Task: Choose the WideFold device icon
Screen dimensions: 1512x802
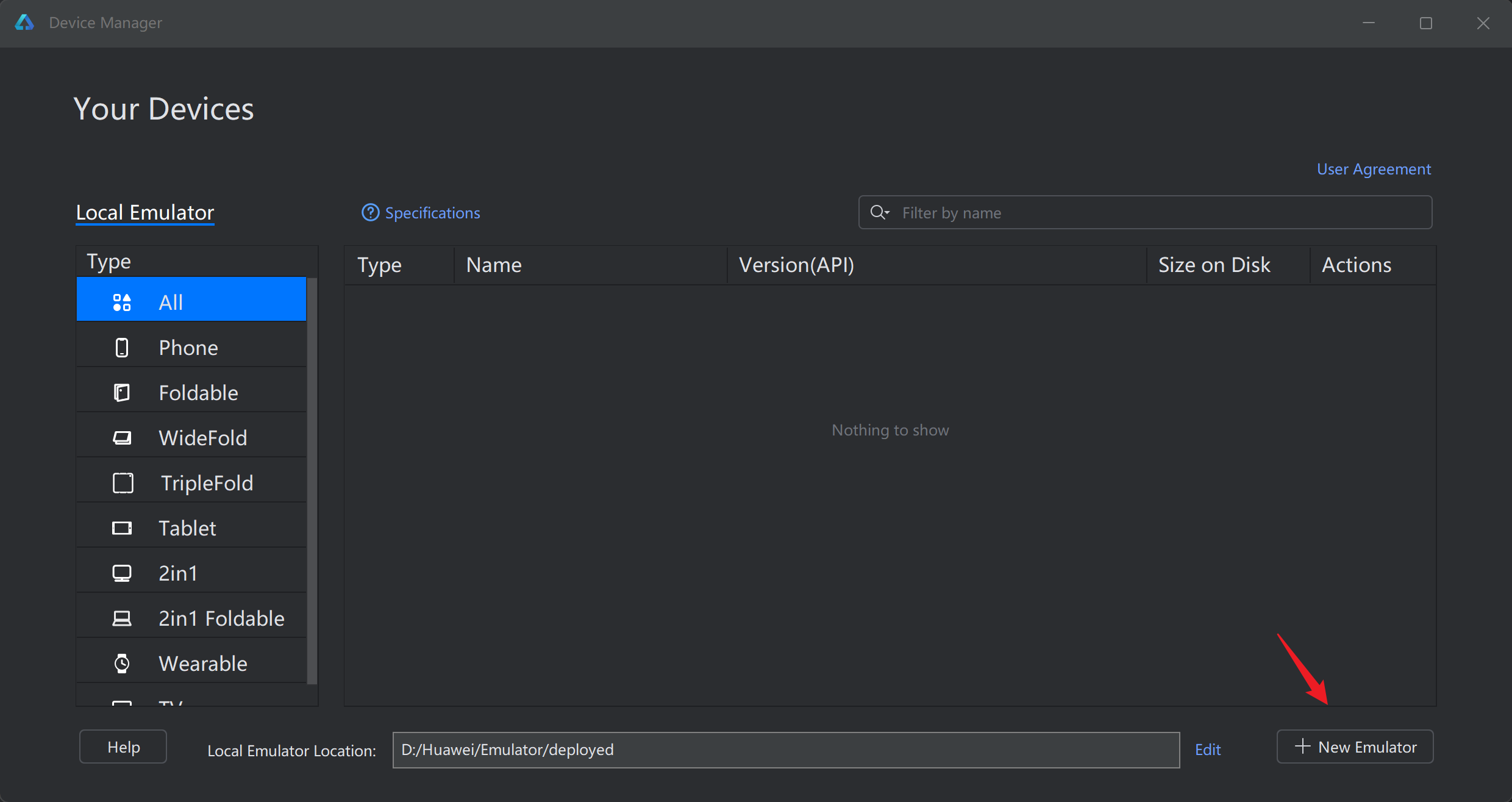Action: pos(122,438)
